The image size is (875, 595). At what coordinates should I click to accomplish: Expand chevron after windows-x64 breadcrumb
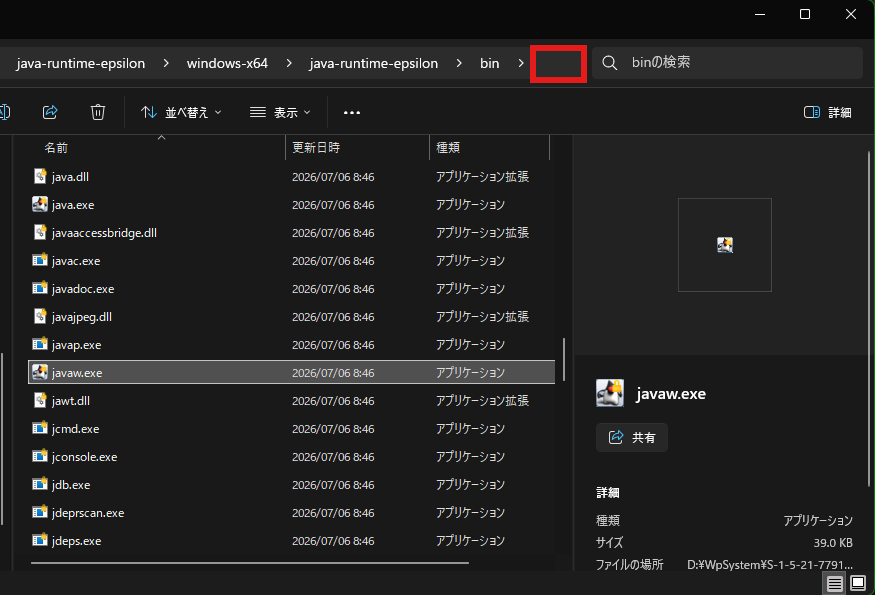[289, 63]
